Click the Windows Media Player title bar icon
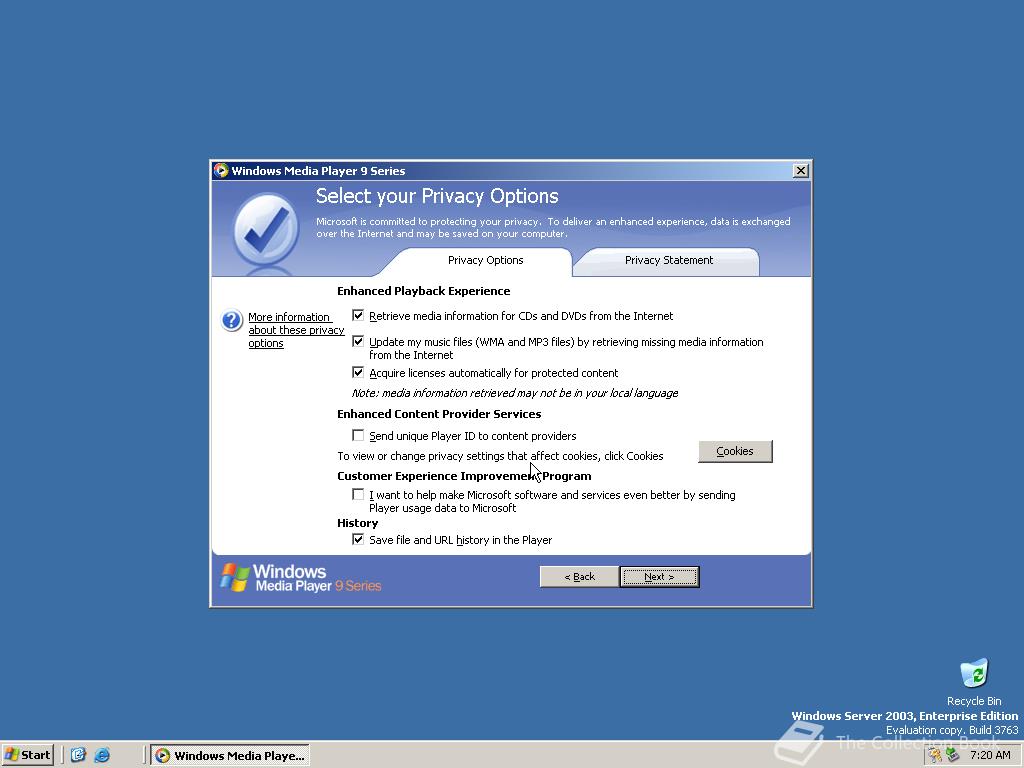 click(x=221, y=170)
